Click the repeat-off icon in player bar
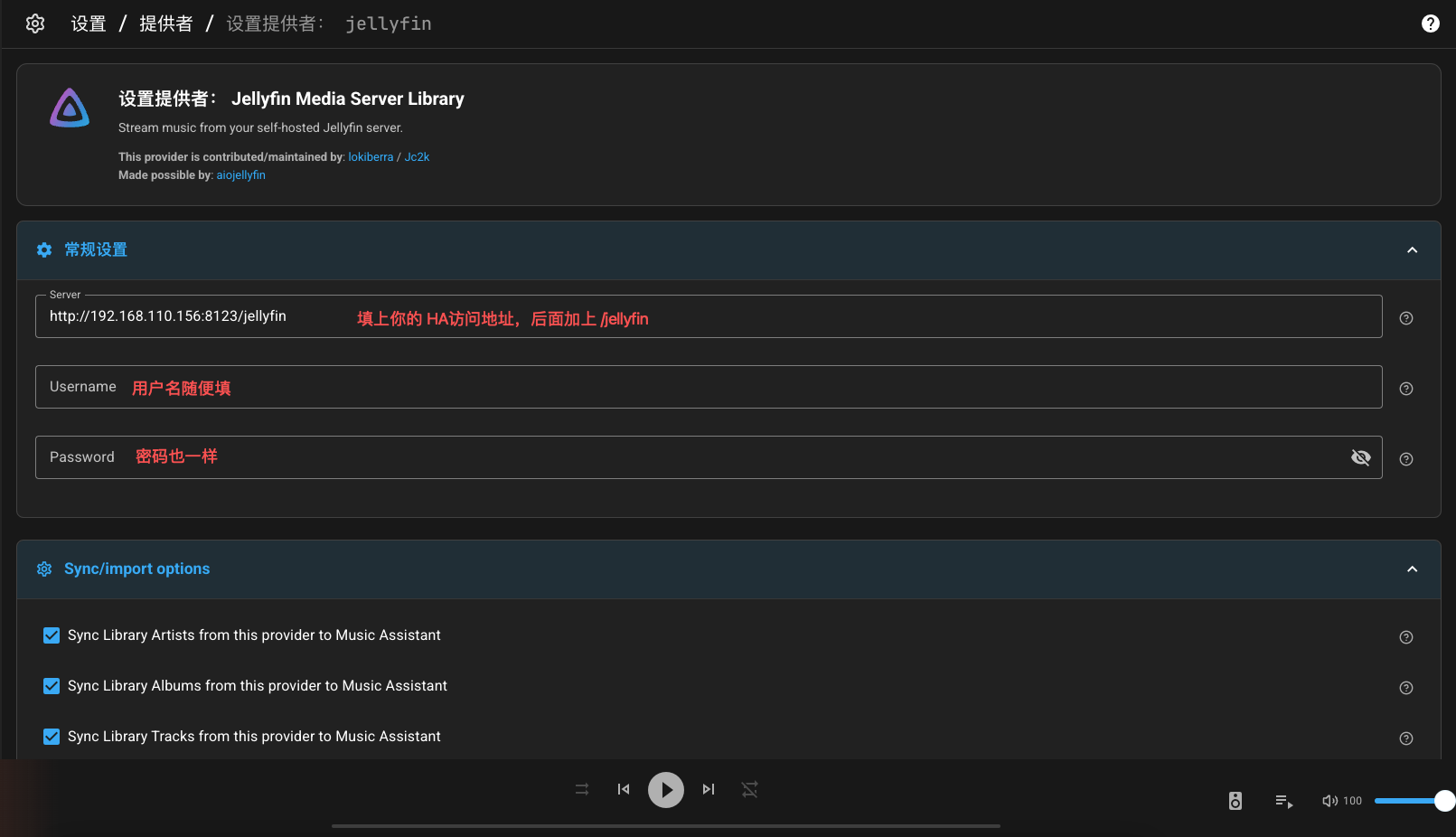1456x837 pixels. [x=750, y=789]
